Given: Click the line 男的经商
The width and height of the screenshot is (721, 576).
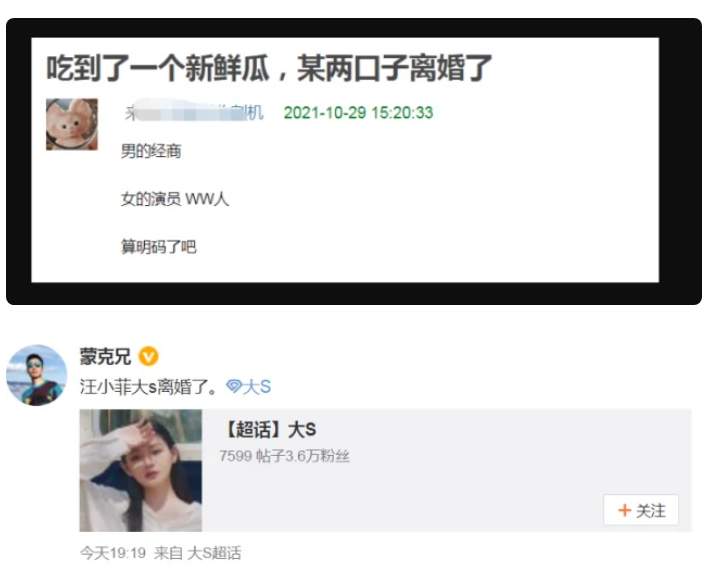Looking at the screenshot, I should (151, 151).
